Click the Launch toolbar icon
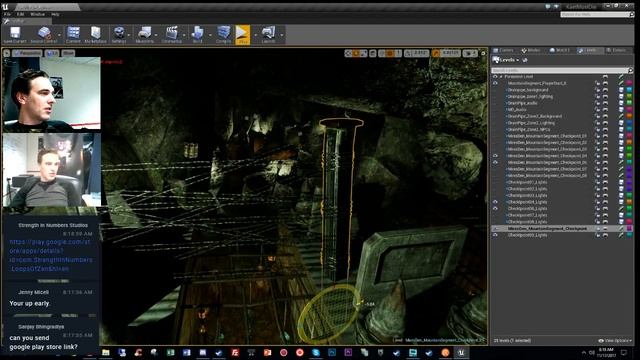This screenshot has width=640, height=360. 268,35
